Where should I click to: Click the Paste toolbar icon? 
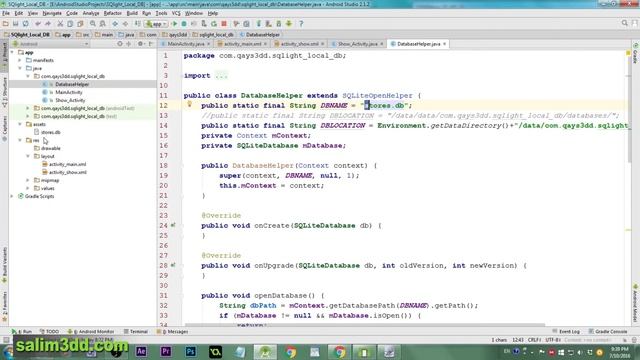(80, 24)
